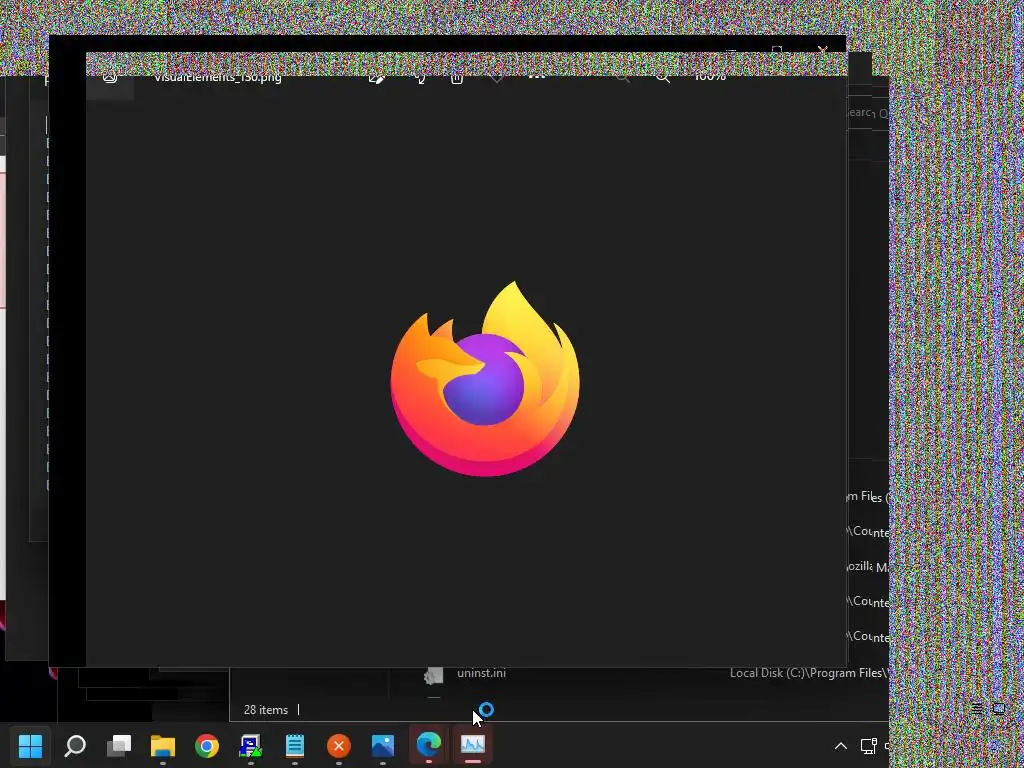Click the uninst.ini file icon
The height and width of the screenshot is (768, 1024).
coord(434,675)
